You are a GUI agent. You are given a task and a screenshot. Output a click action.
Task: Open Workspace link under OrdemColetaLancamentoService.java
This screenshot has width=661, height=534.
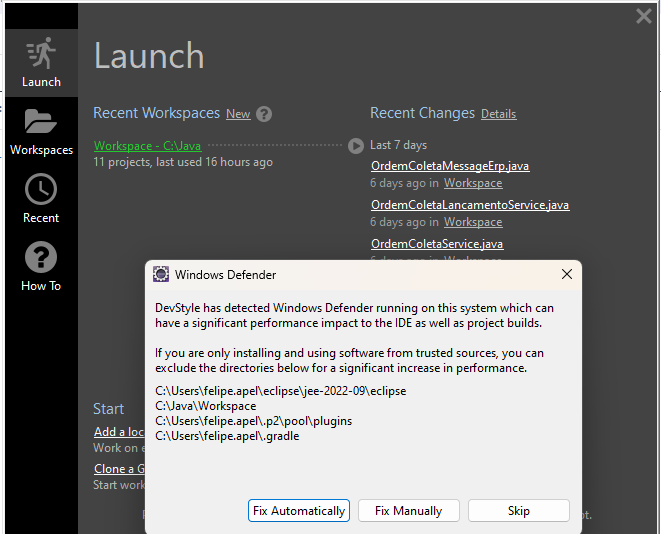click(473, 222)
